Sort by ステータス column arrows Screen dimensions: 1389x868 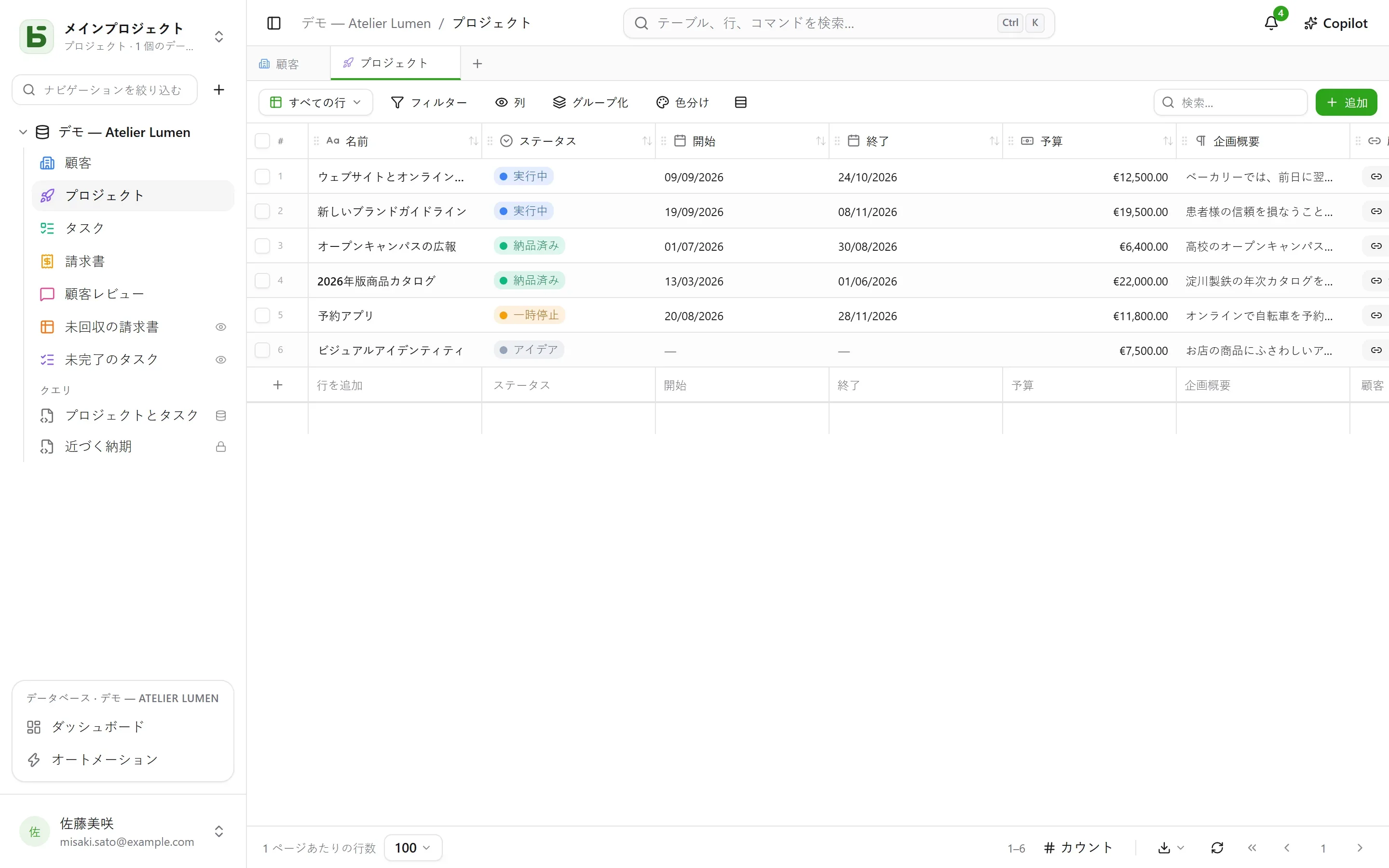[x=647, y=141]
